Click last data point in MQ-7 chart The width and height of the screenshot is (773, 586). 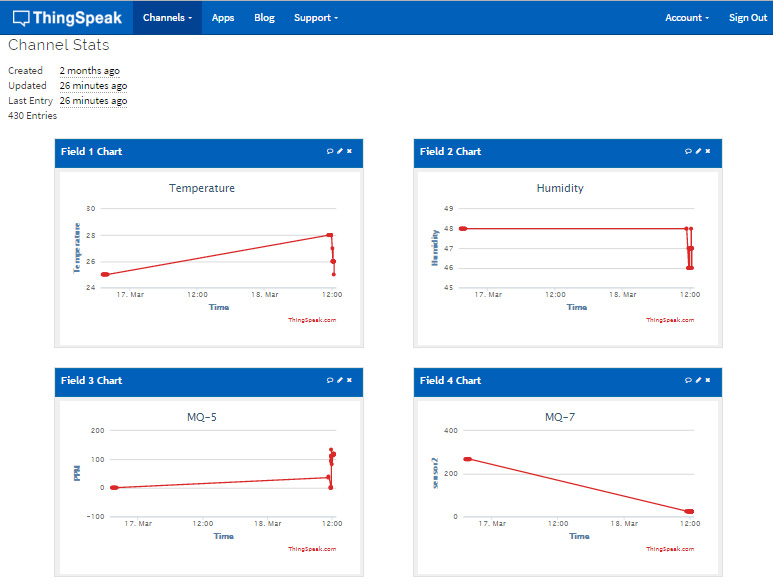point(690,512)
